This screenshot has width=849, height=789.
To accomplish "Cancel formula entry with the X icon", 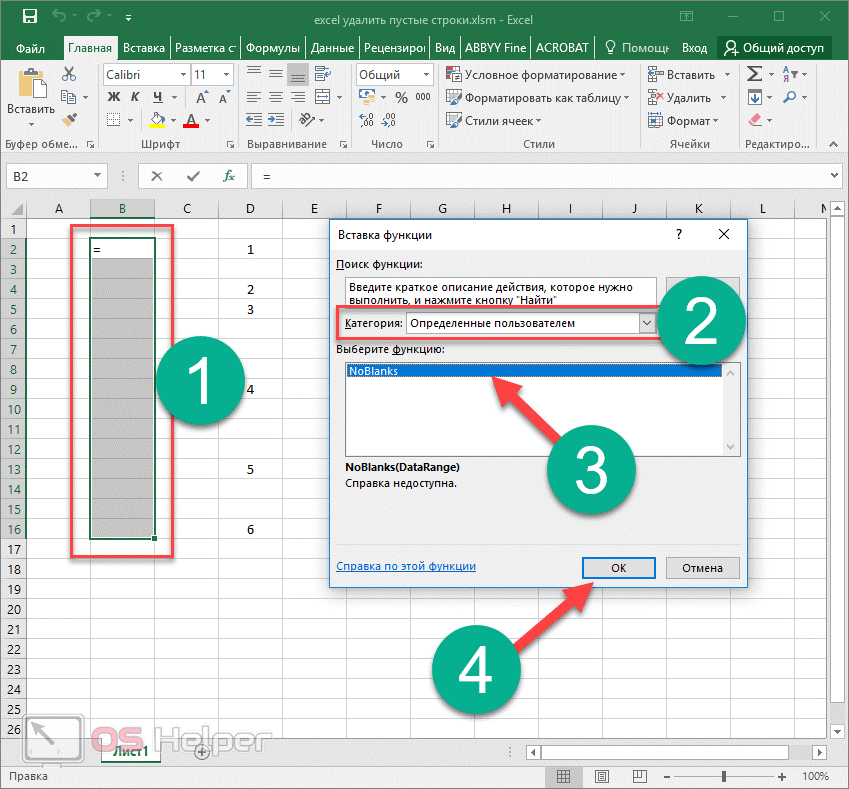I will click(157, 176).
